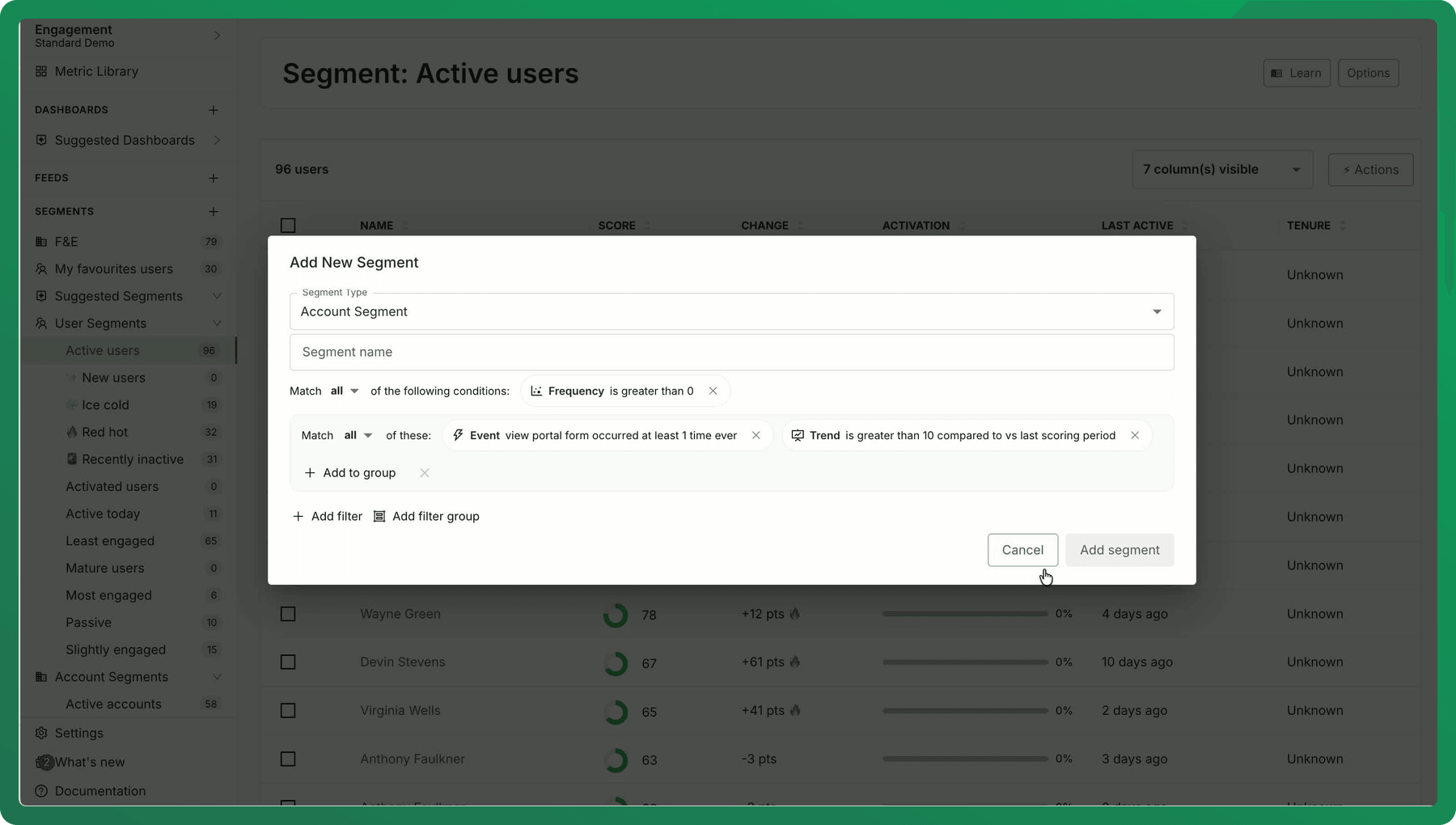1456x825 pixels.
Task: Open the Options button
Action: tap(1368, 73)
